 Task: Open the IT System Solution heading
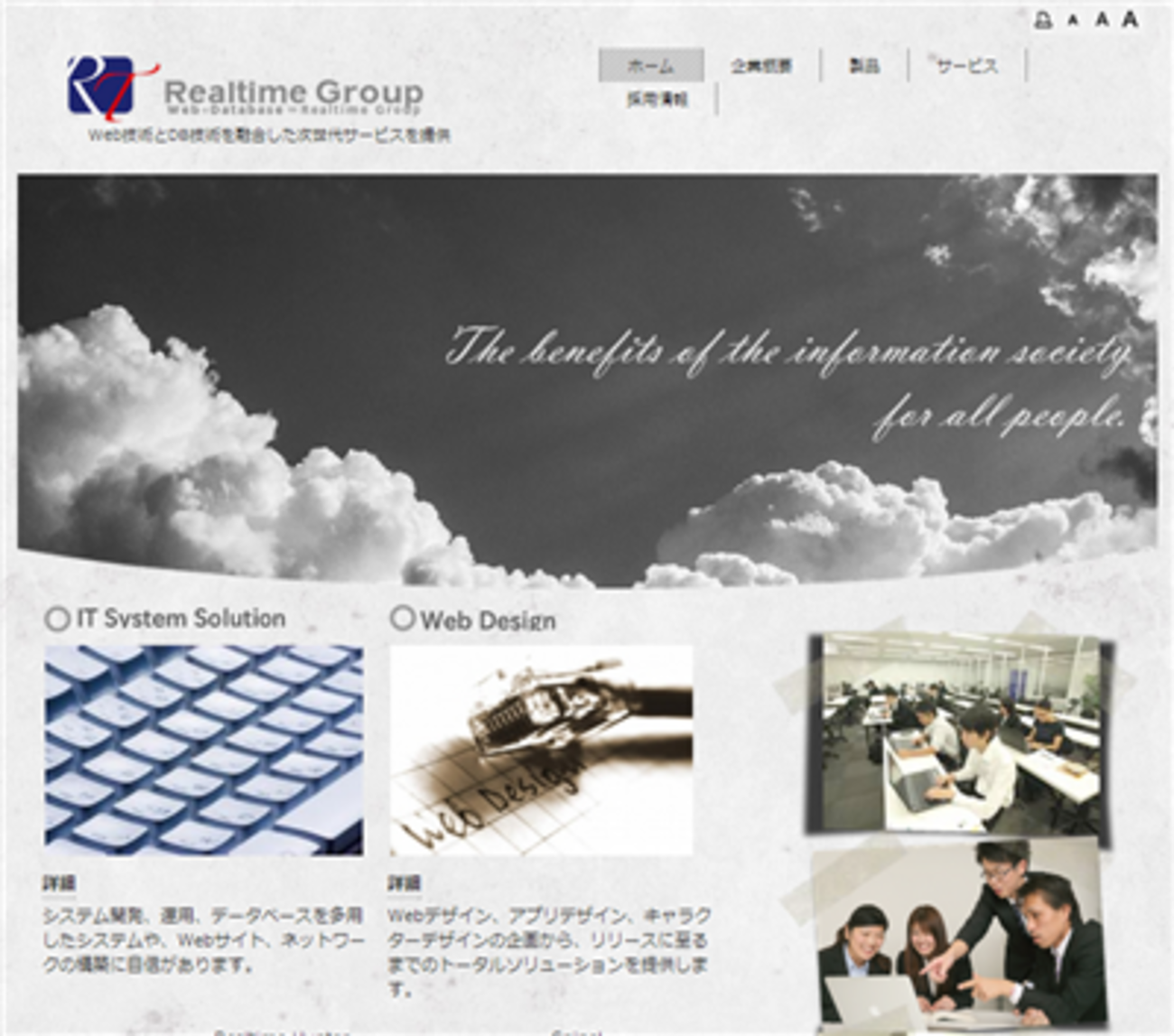(x=181, y=619)
